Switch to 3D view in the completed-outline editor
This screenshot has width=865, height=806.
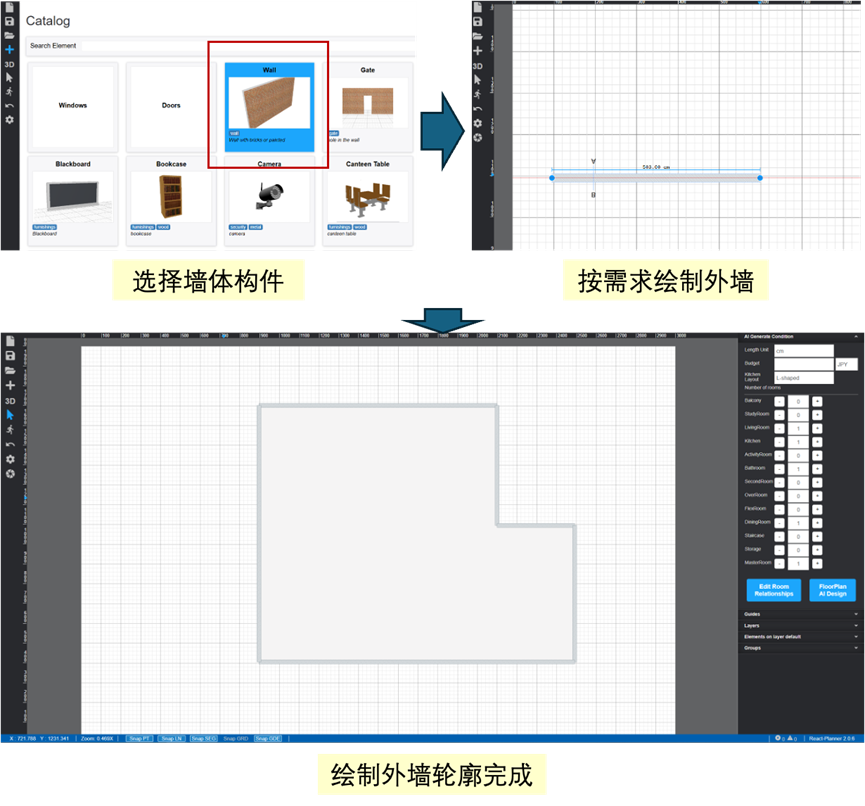(10, 400)
